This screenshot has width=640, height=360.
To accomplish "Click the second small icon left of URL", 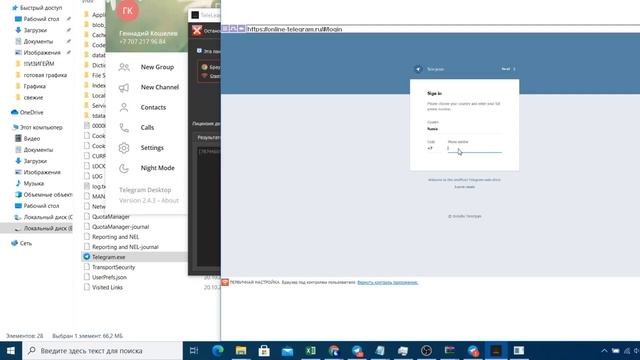I will click(x=233, y=29).
